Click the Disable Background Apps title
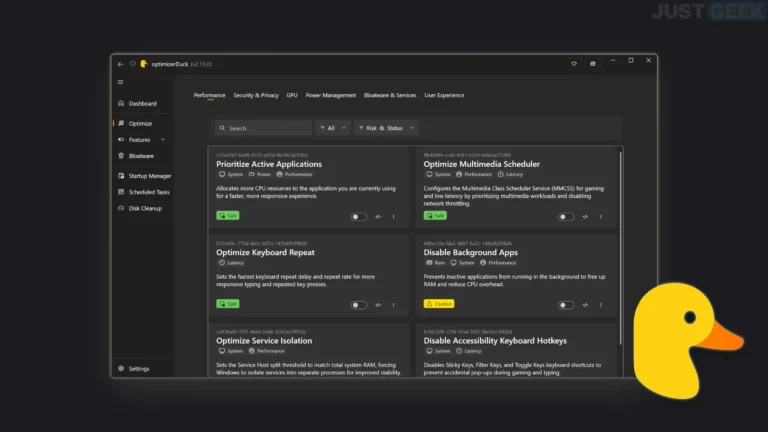The image size is (768, 432). coord(471,252)
